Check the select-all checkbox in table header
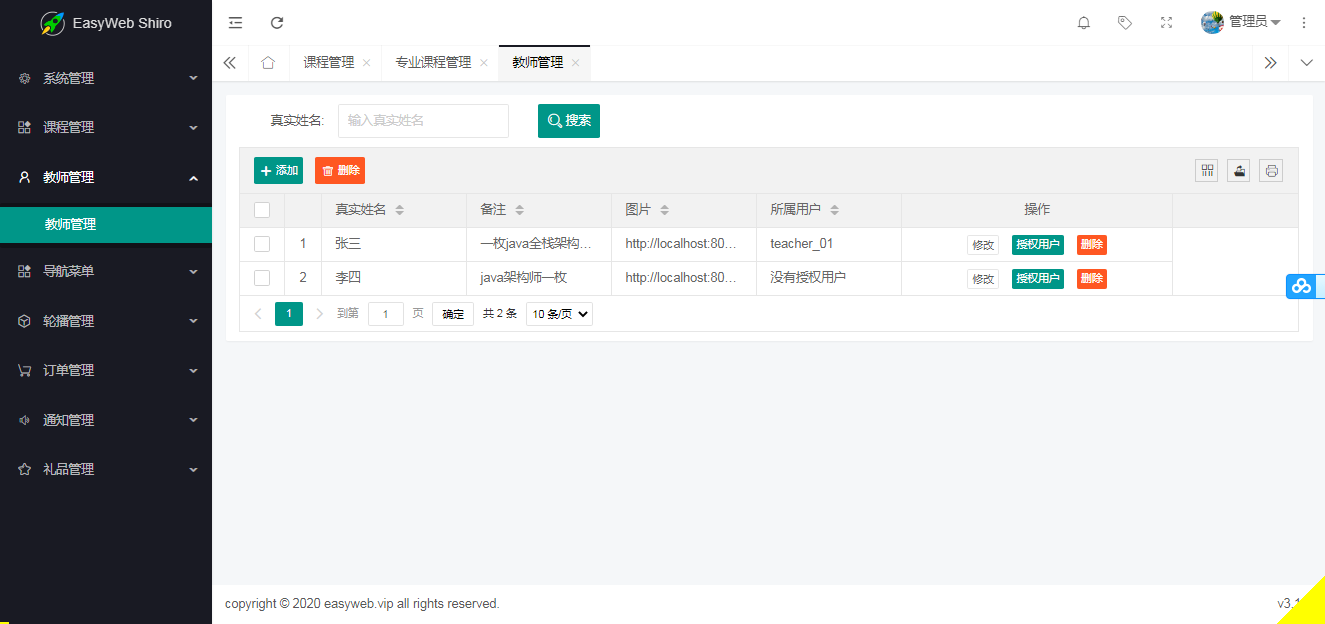Image resolution: width=1325 pixels, height=624 pixels. (262, 210)
